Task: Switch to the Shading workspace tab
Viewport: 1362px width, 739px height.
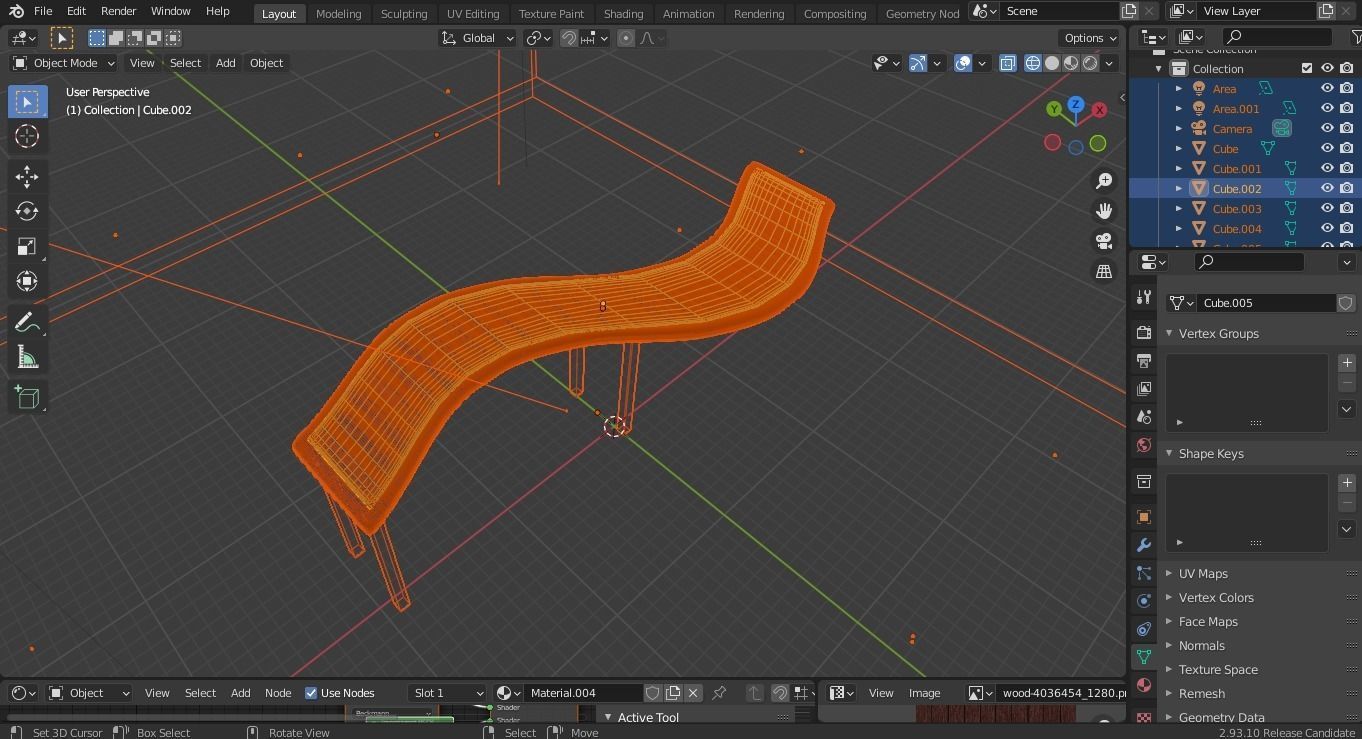Action: click(623, 13)
